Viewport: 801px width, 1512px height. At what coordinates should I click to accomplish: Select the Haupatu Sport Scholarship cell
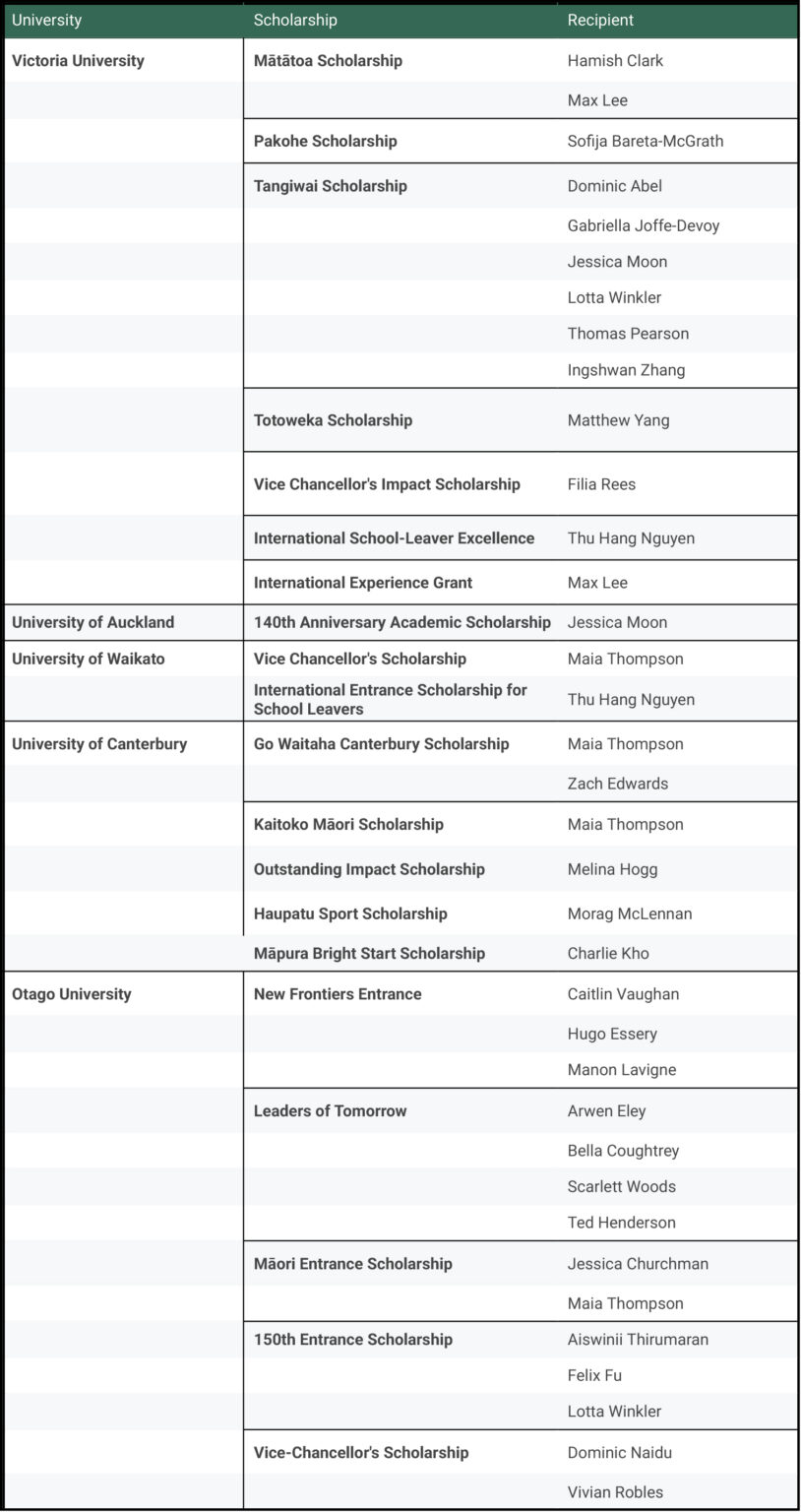(x=350, y=913)
